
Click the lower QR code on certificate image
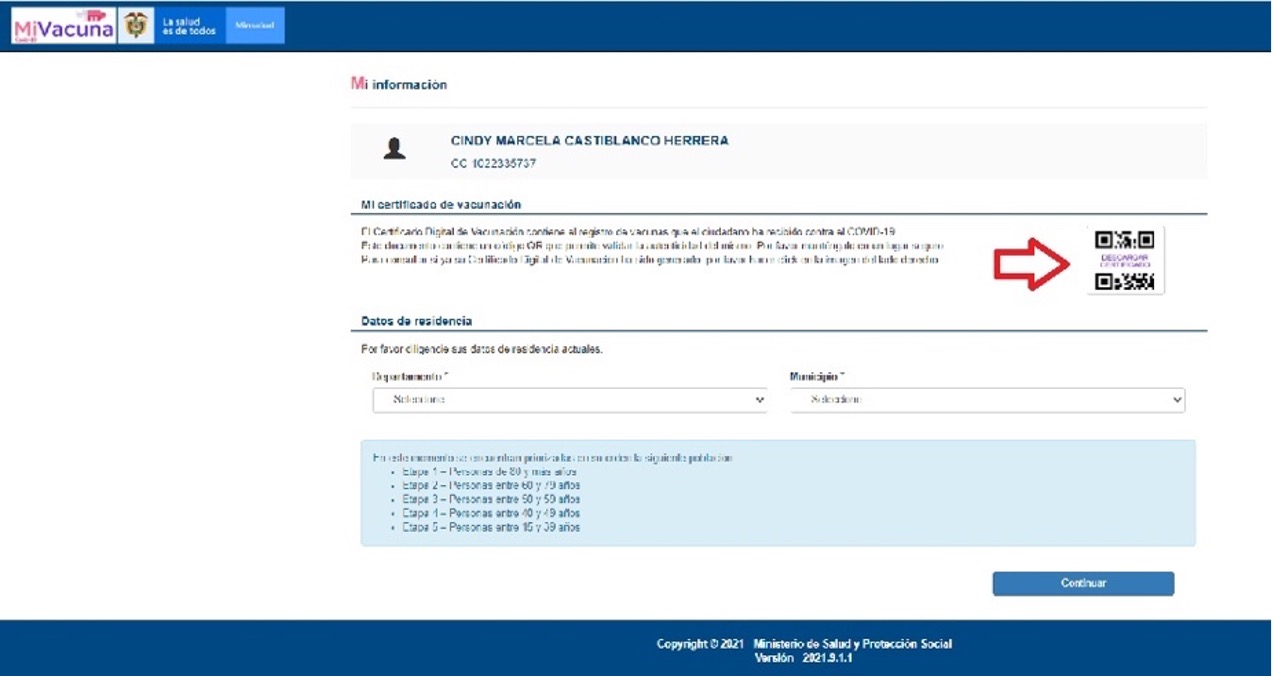tap(1125, 282)
